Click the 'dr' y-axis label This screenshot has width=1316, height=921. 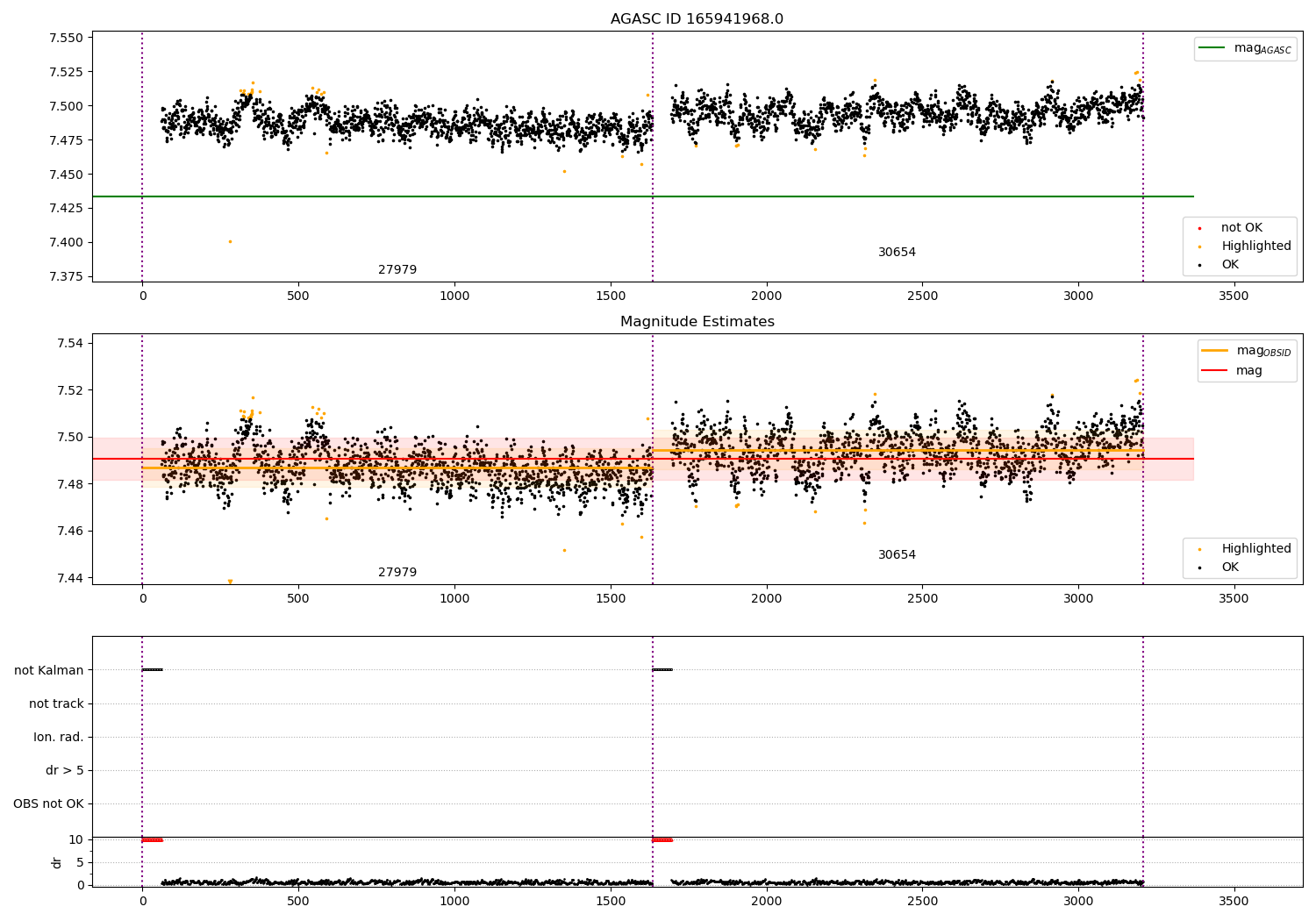[x=57, y=862]
